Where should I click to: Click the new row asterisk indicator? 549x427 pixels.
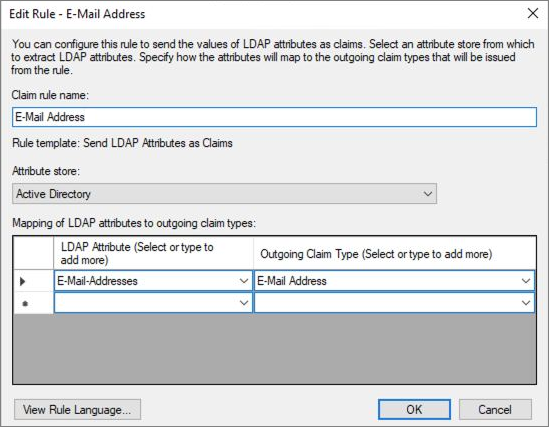coord(25,303)
